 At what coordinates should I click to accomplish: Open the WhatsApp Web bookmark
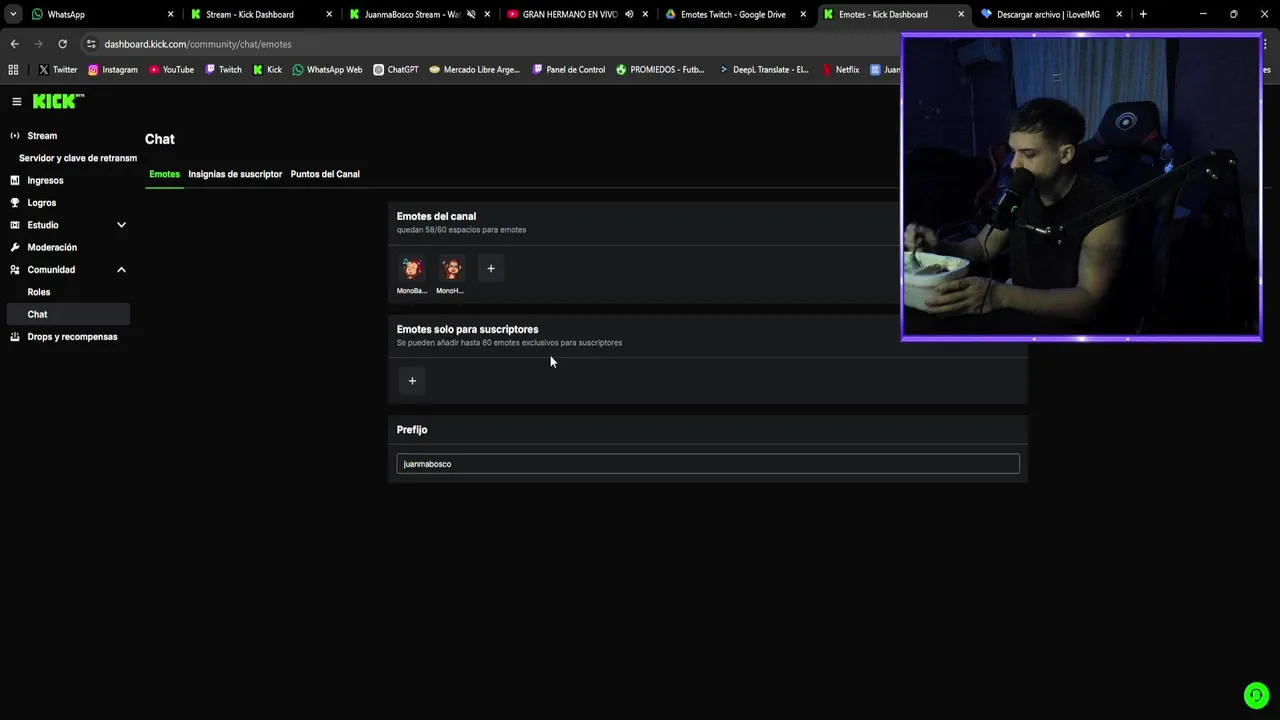point(327,70)
